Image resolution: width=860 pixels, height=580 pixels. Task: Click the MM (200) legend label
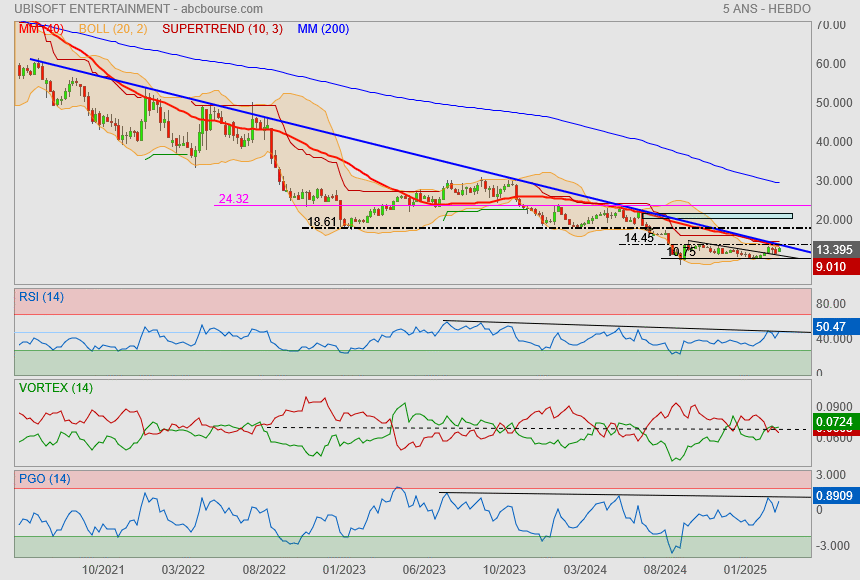click(x=323, y=29)
